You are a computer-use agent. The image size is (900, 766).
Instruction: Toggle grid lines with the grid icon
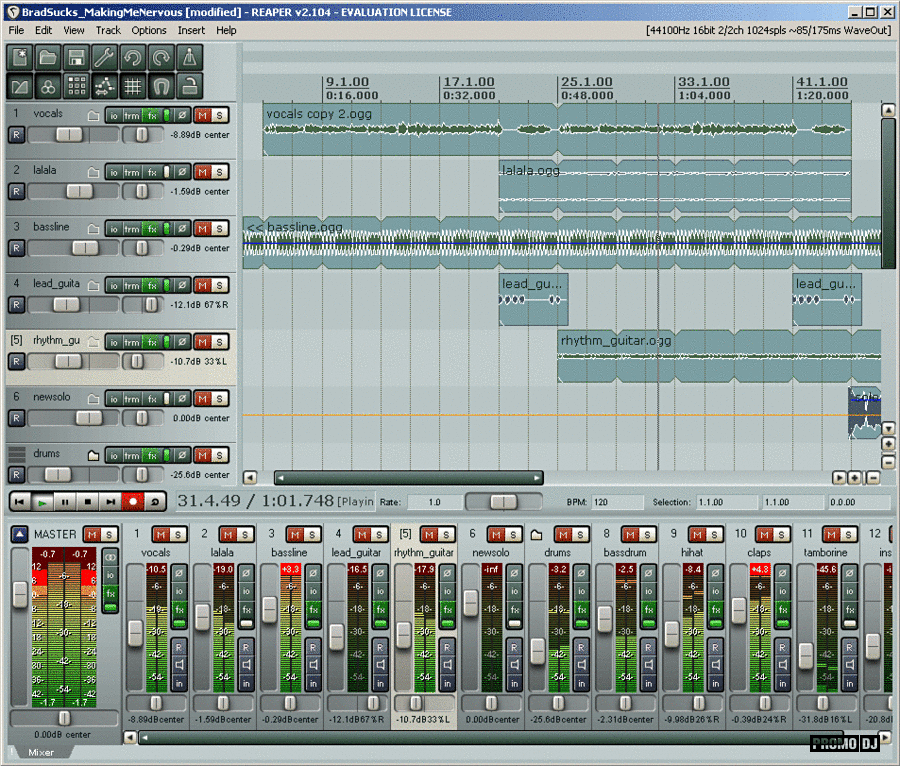click(132, 86)
